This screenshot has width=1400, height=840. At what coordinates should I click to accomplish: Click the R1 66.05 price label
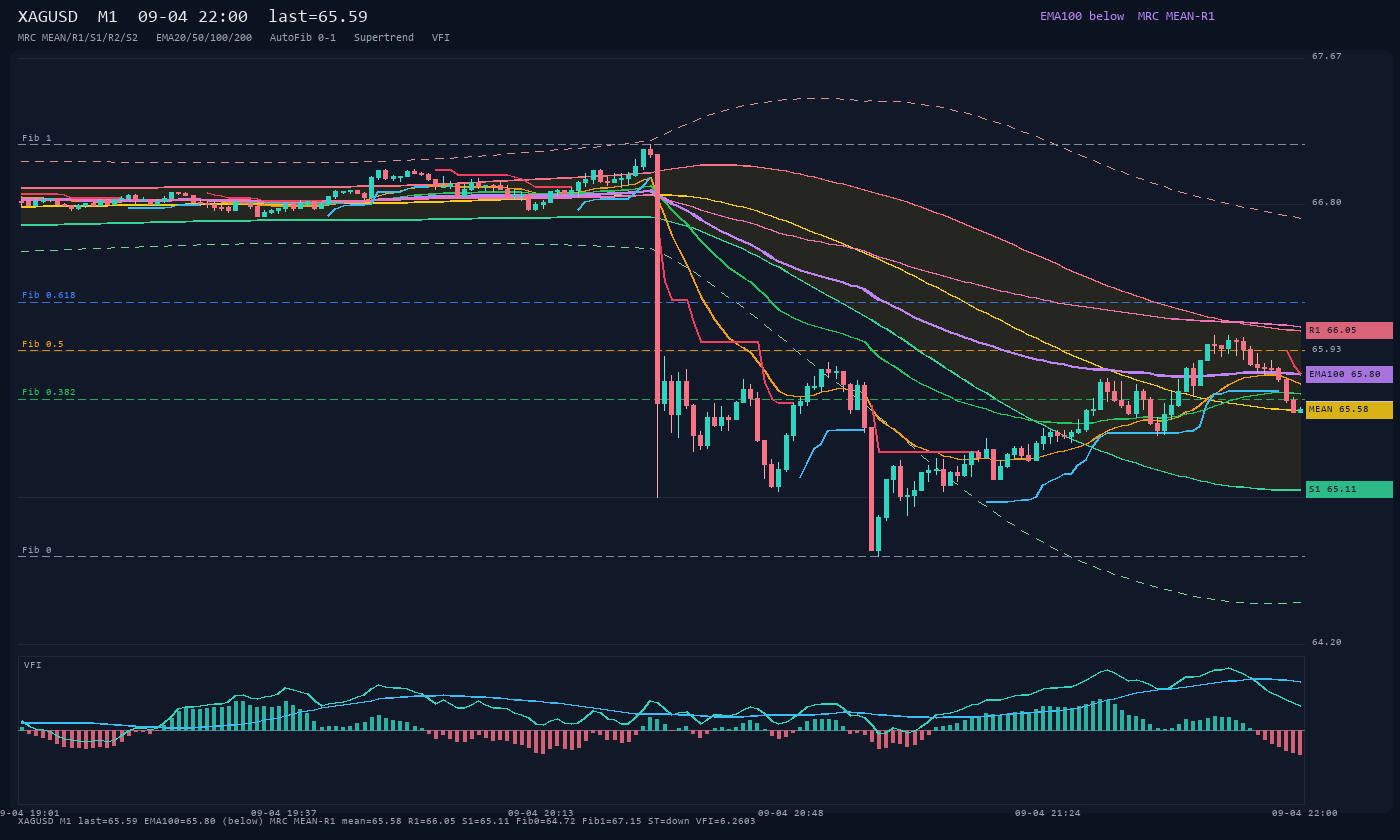coord(1349,330)
